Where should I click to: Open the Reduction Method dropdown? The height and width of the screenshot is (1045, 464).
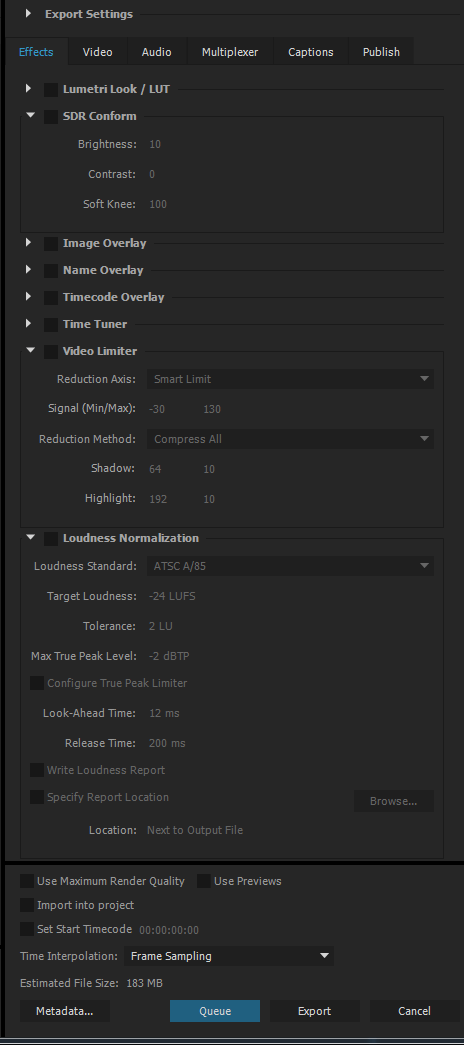coord(290,439)
